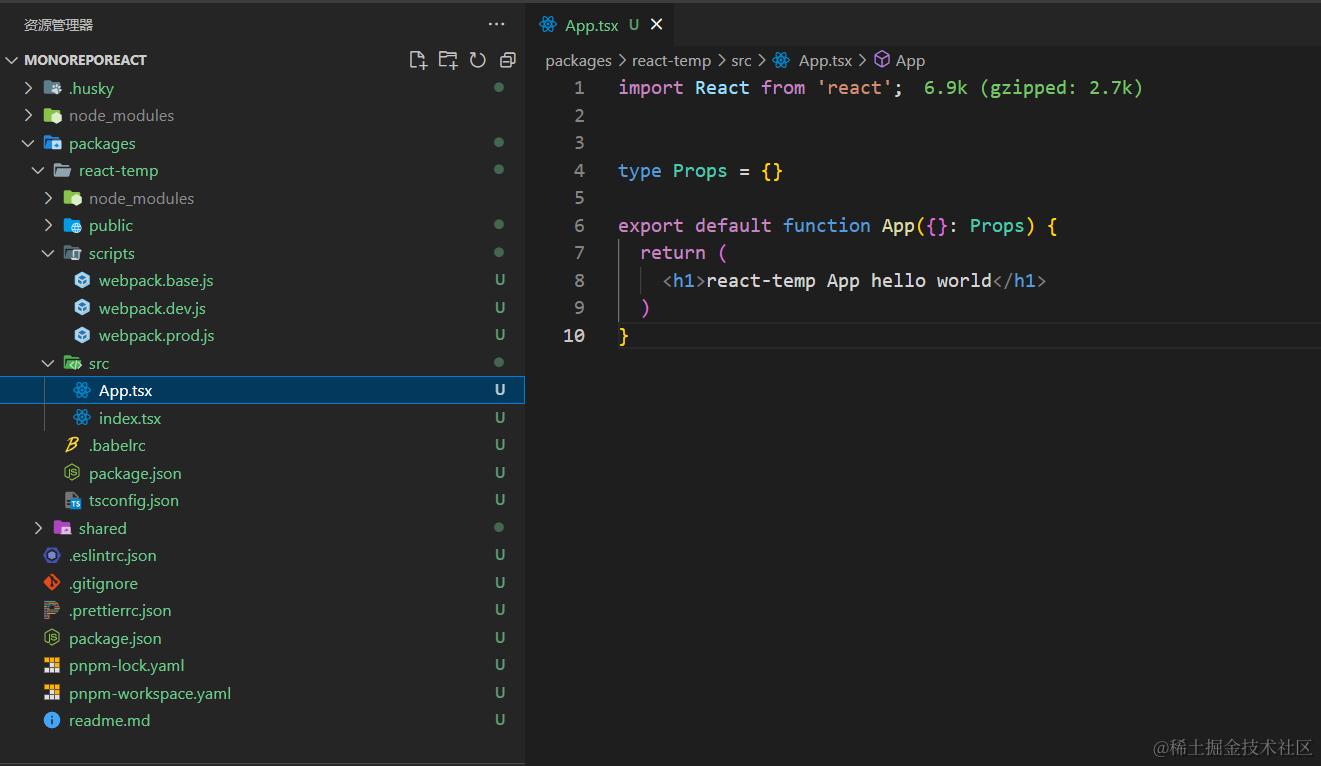Screen dimensions: 1321x766
Task: Click 'packages' in the editor breadcrumb
Action: 578,61
